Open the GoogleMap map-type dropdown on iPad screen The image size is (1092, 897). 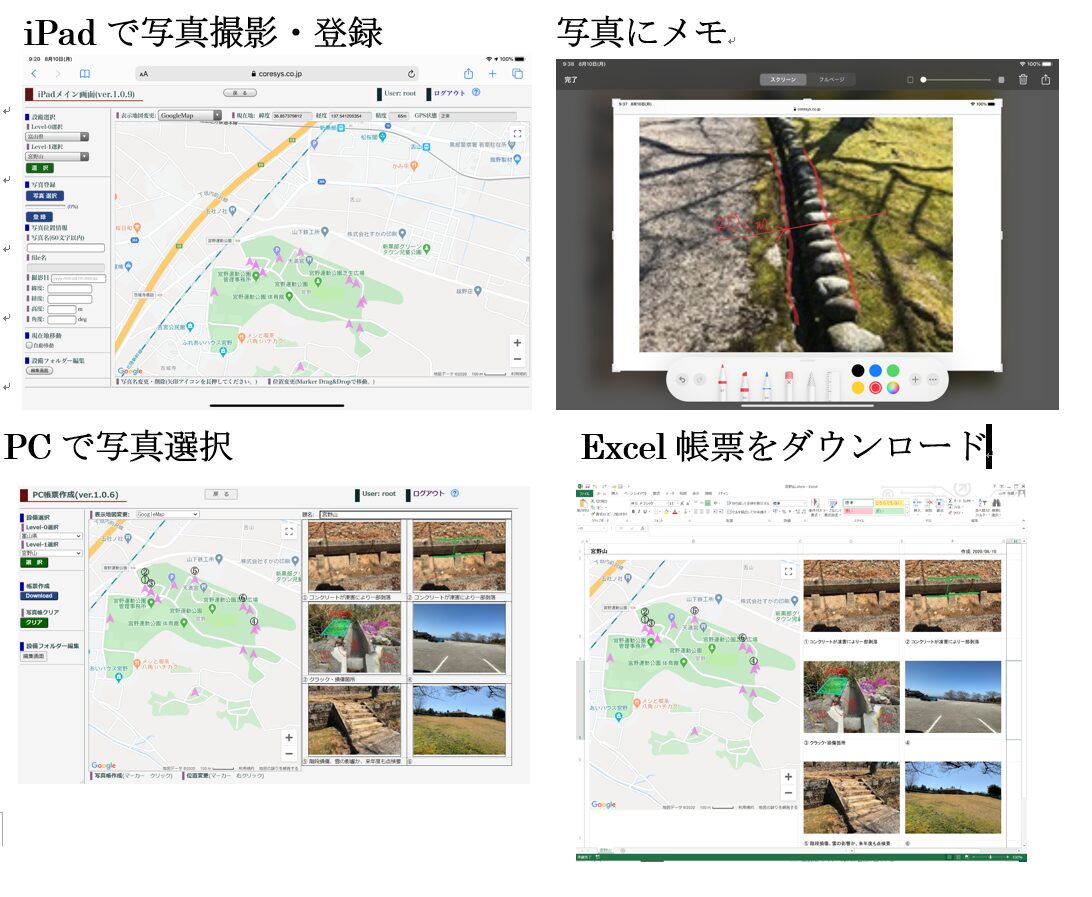[x=190, y=116]
